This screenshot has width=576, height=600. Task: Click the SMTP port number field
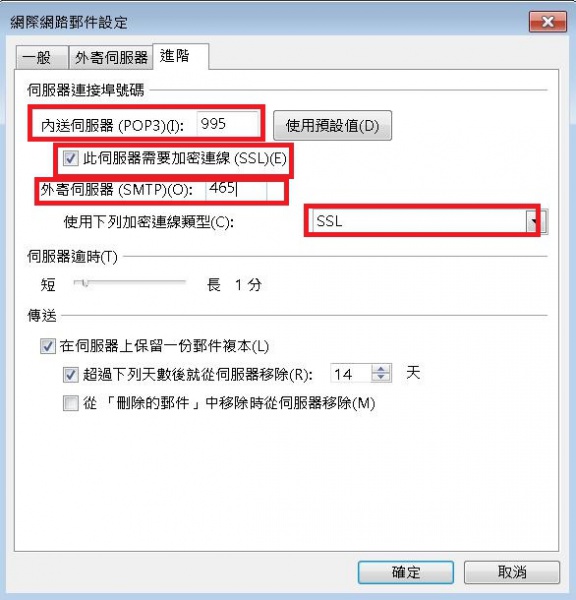pyautogui.click(x=236, y=189)
